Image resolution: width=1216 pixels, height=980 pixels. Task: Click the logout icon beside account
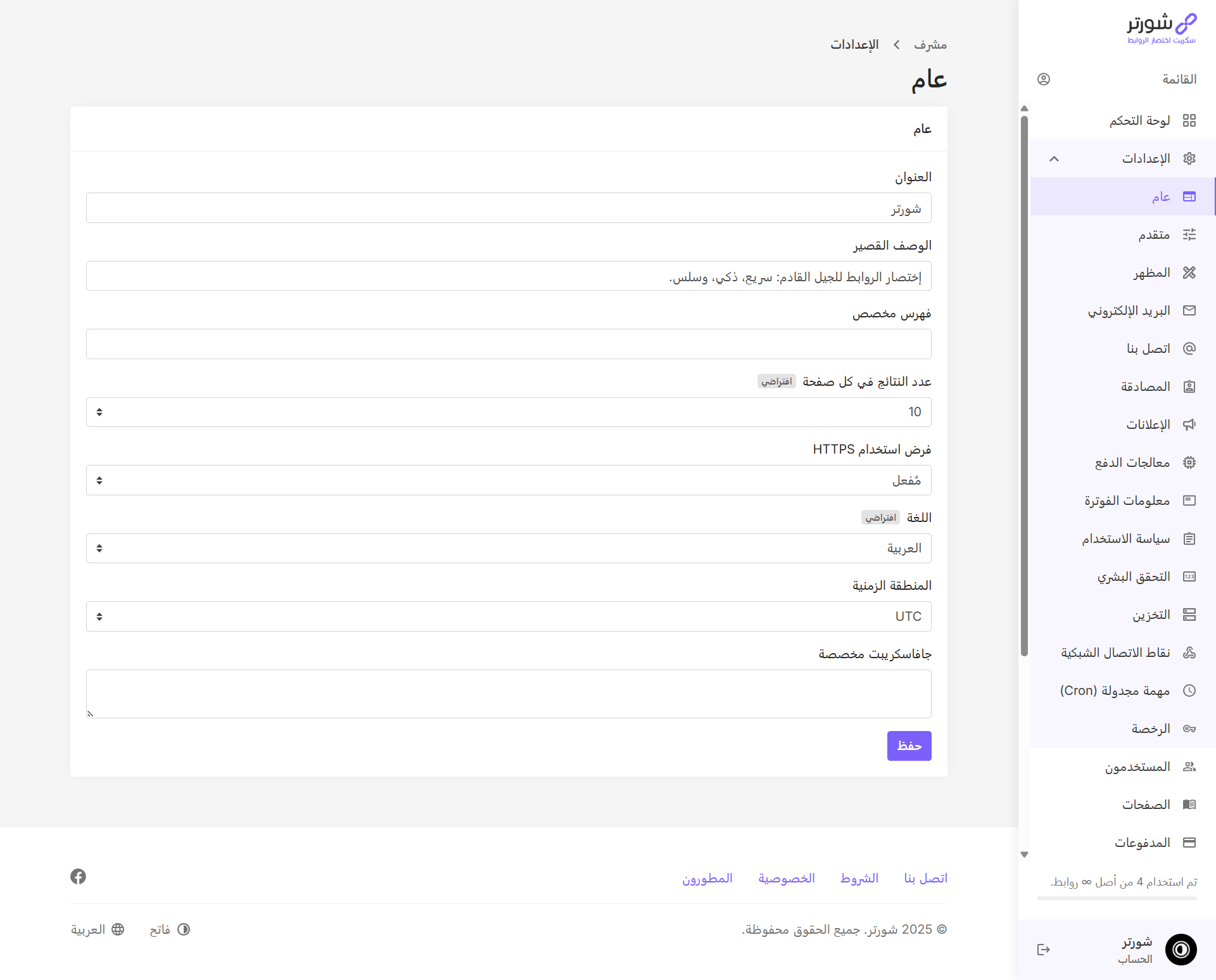(x=1043, y=949)
